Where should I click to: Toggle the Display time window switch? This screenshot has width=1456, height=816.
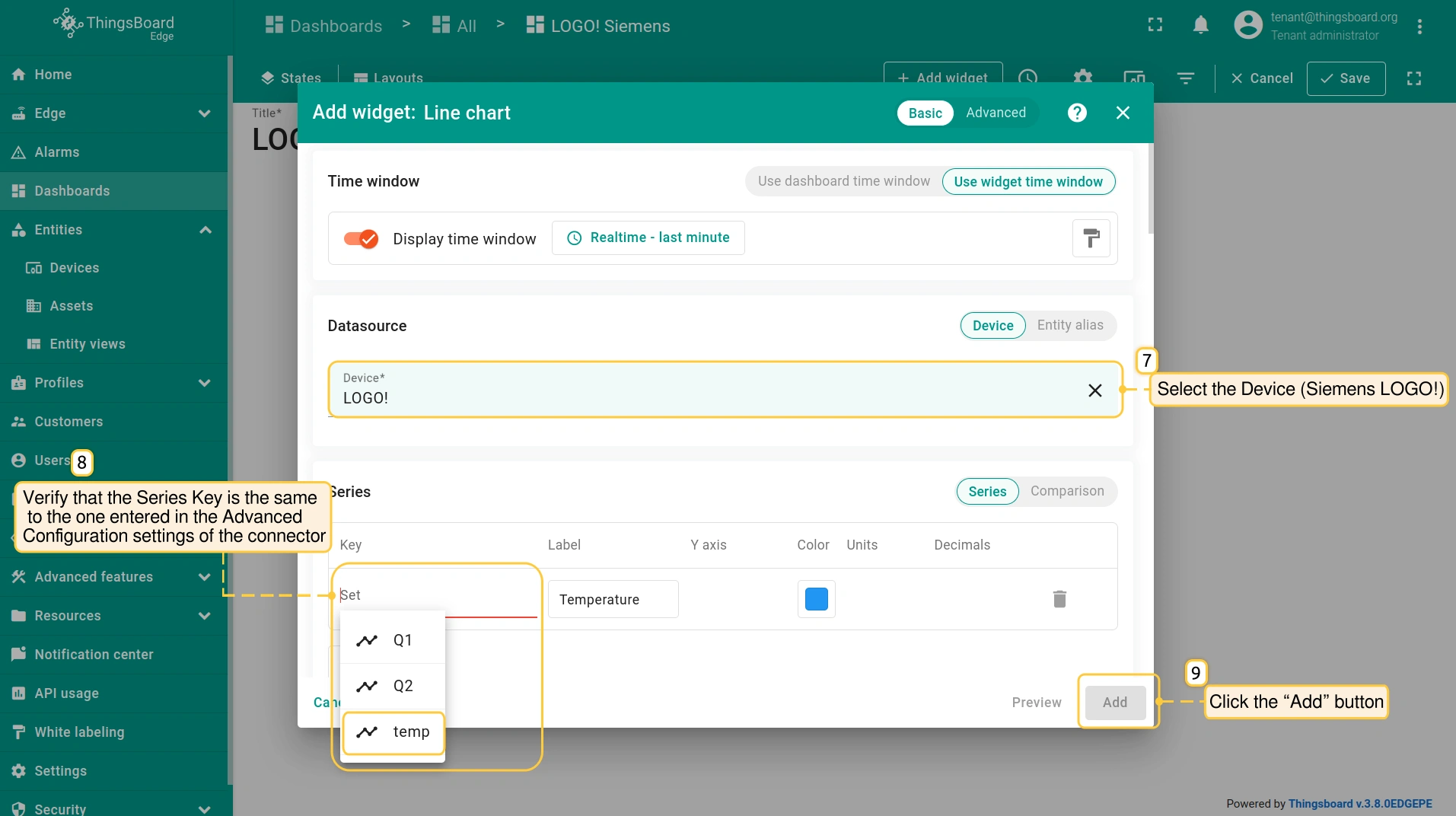click(361, 239)
